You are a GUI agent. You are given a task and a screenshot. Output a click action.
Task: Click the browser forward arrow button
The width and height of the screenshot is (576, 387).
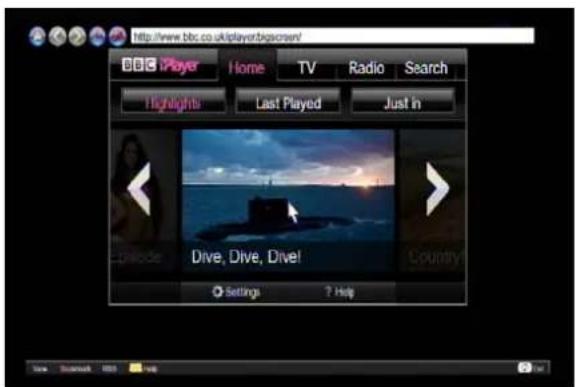coord(78,37)
